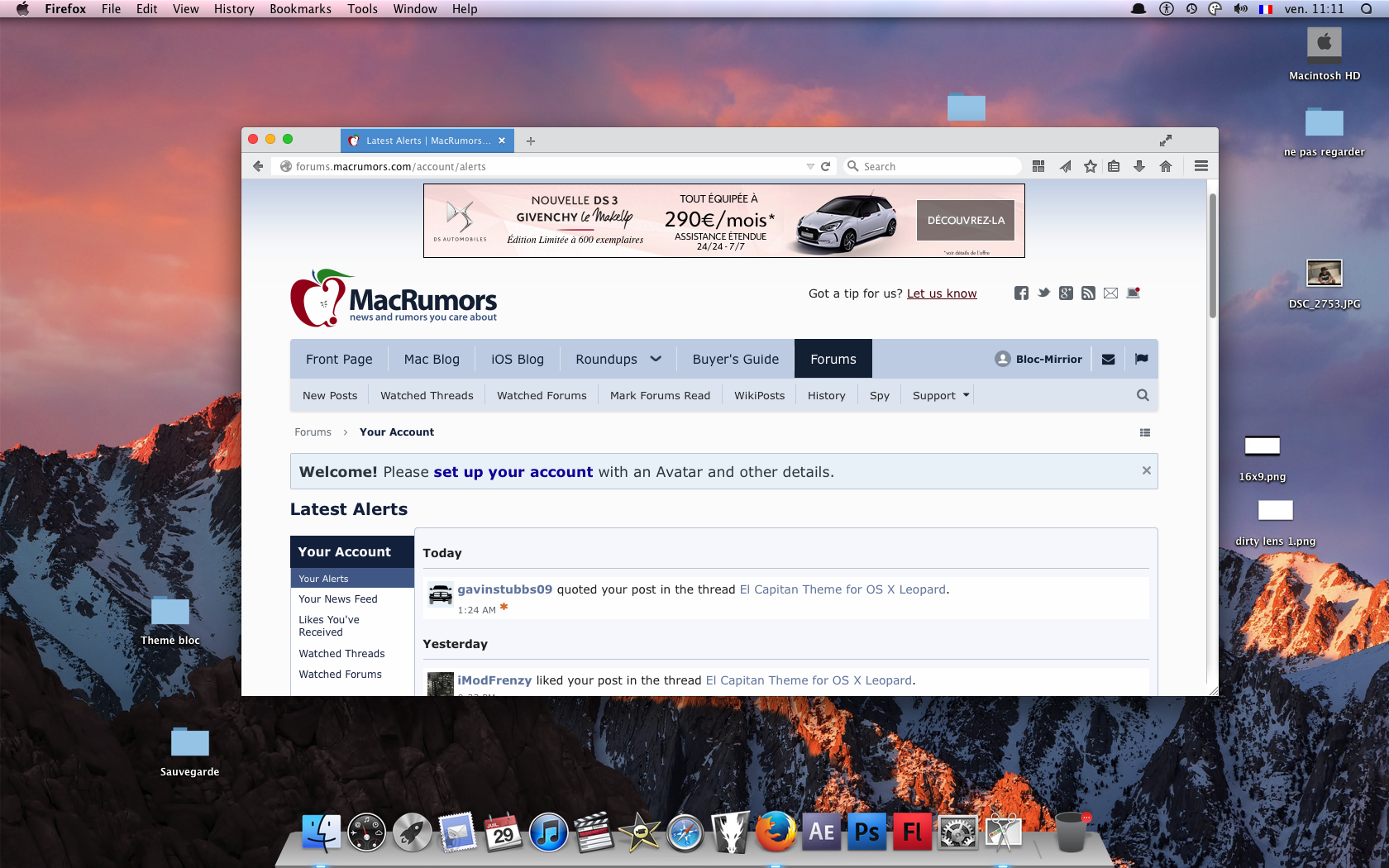Image resolution: width=1389 pixels, height=868 pixels.
Task: Go to the Mac Blog section
Action: [x=432, y=359]
